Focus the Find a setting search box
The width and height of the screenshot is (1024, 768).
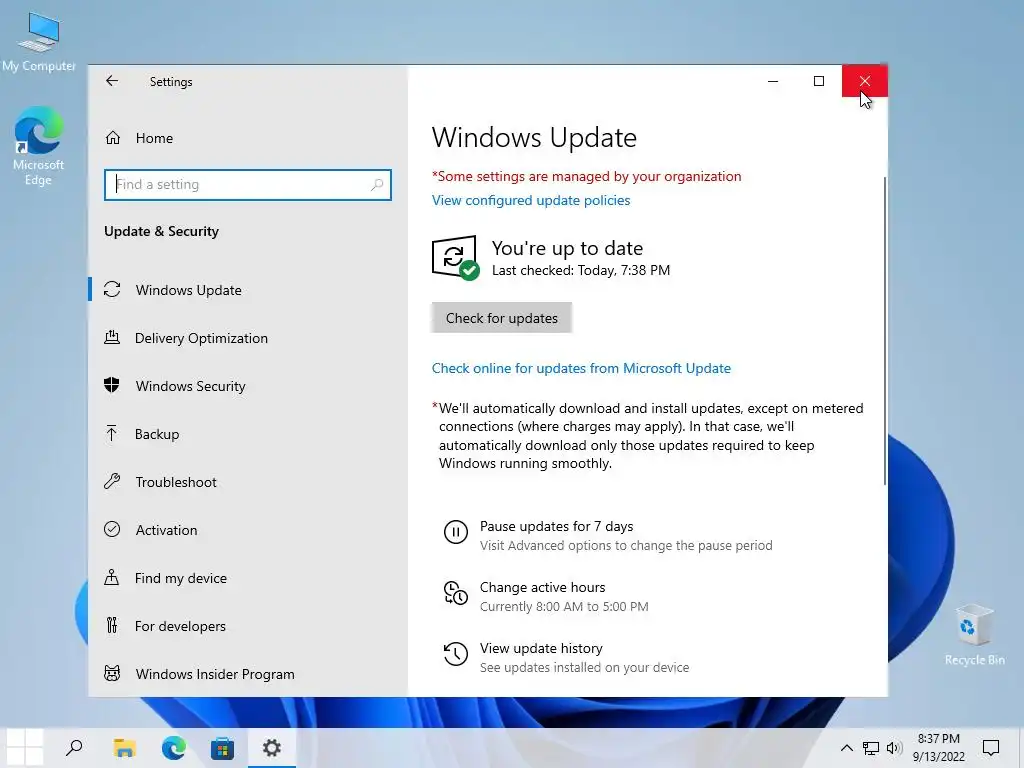coord(248,185)
